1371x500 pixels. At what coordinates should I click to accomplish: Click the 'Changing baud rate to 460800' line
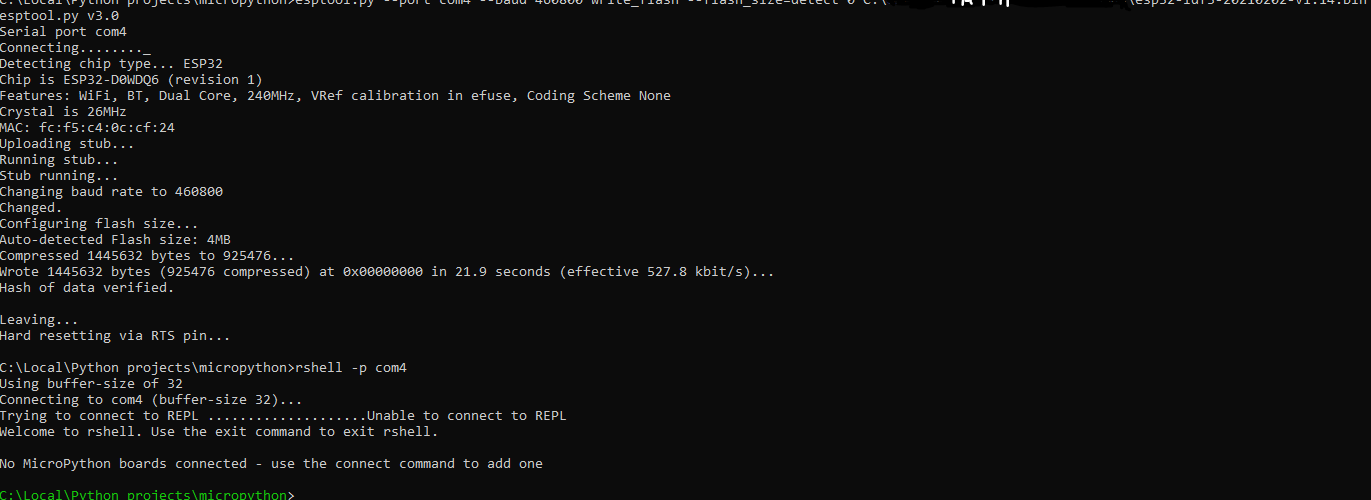tap(112, 192)
